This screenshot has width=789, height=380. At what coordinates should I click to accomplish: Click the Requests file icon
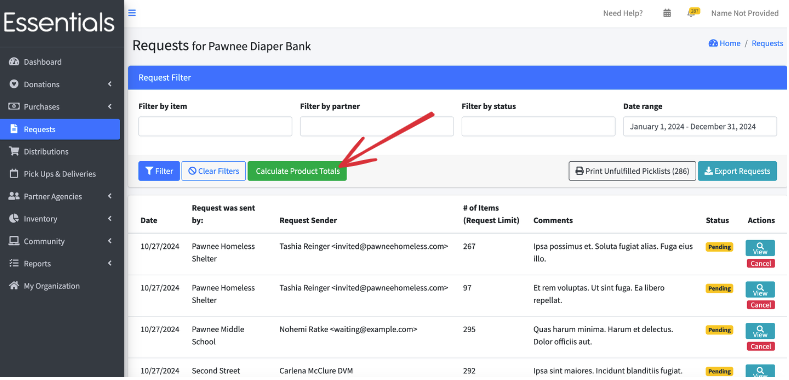coord(14,129)
